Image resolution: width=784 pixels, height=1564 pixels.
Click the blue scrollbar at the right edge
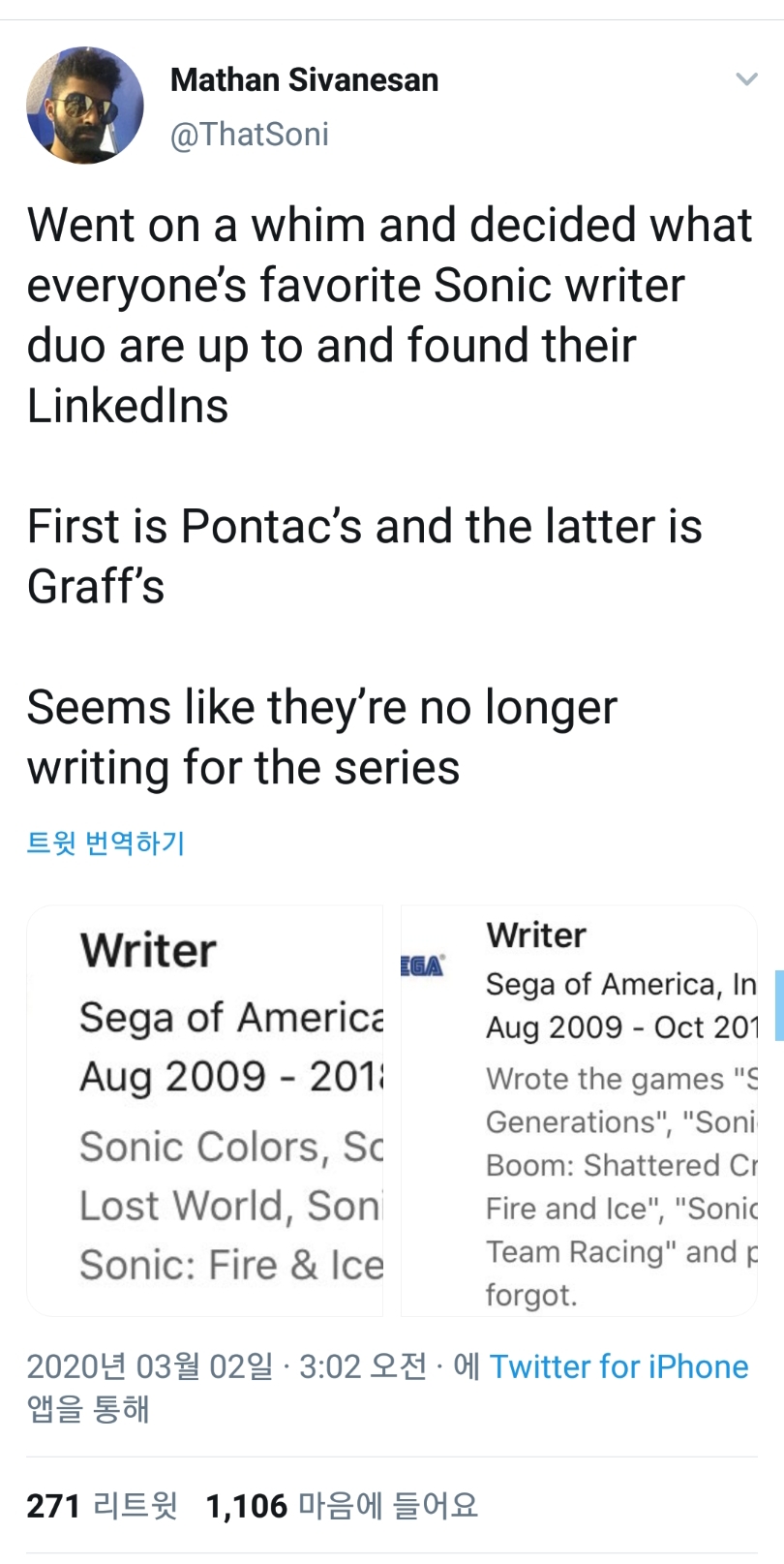point(779,1004)
